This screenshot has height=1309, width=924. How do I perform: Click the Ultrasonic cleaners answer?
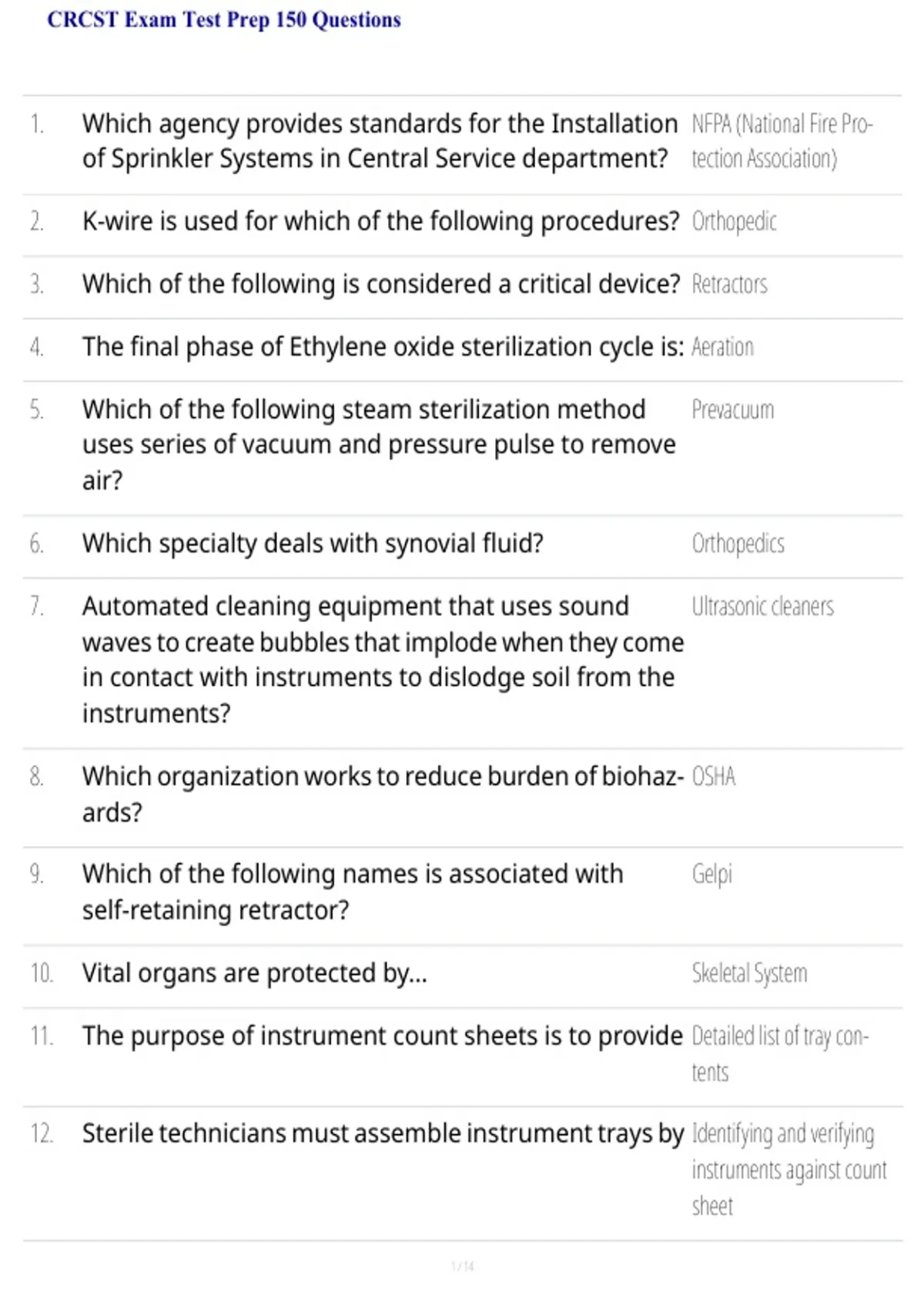[x=762, y=607]
